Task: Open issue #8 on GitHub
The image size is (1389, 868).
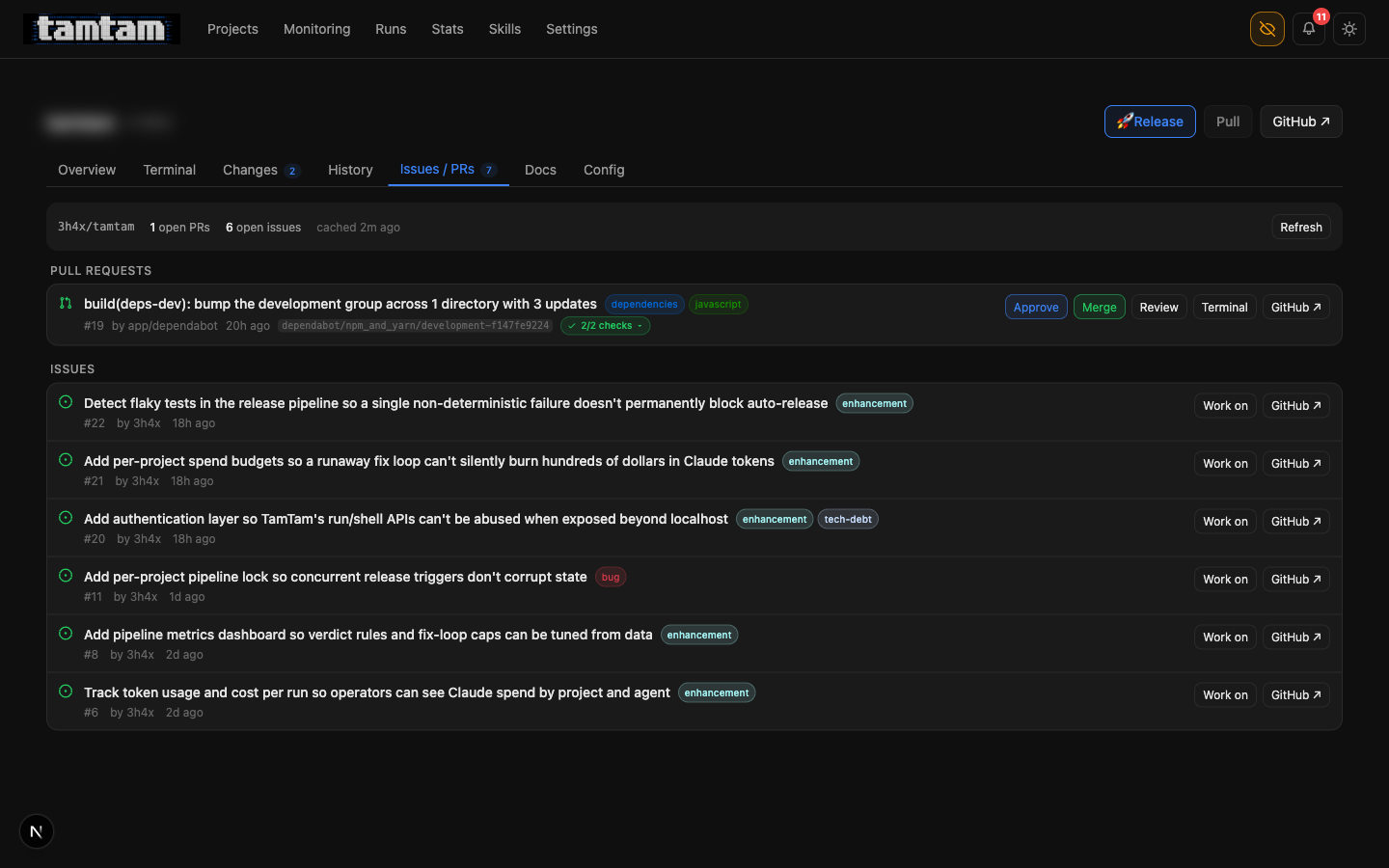Action: pyautogui.click(x=1296, y=637)
